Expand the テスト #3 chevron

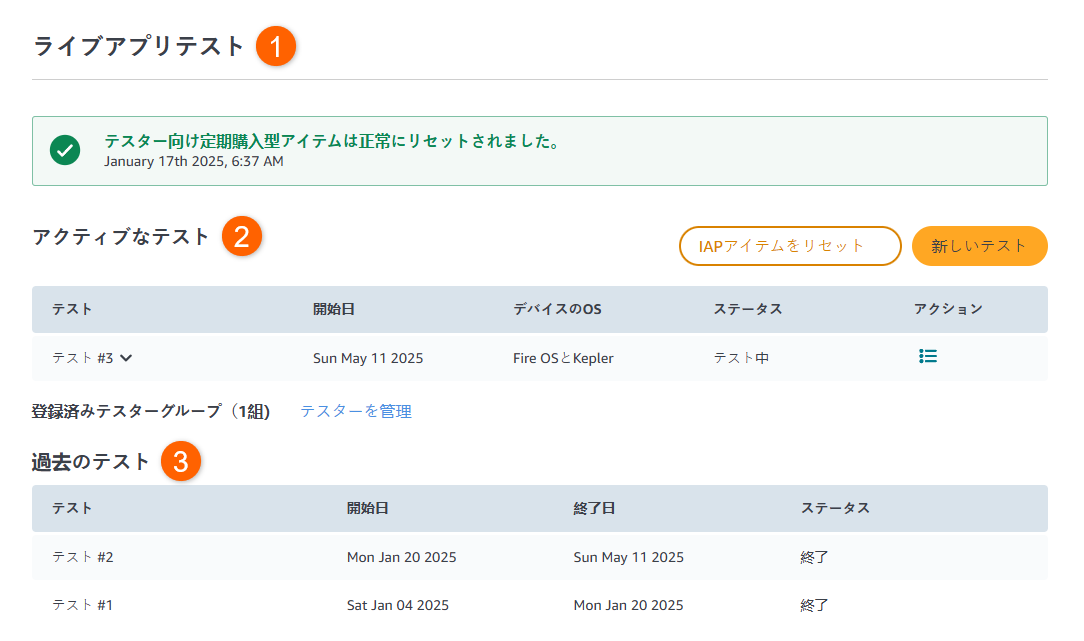coord(126,358)
